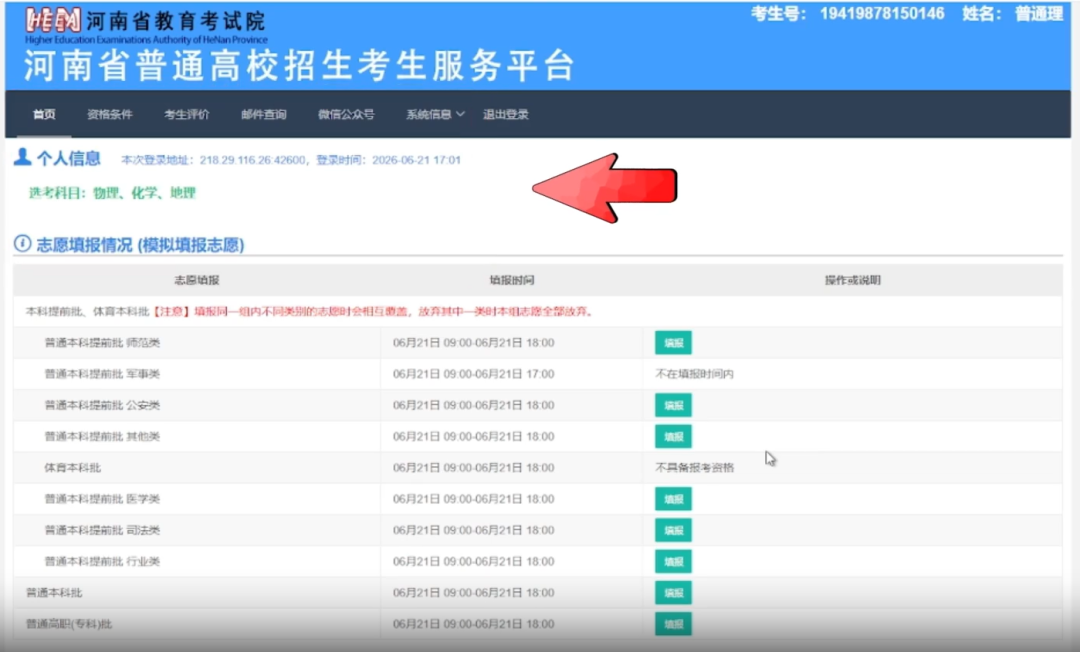Click the 师范类 row fill-in time

[x=473, y=343]
